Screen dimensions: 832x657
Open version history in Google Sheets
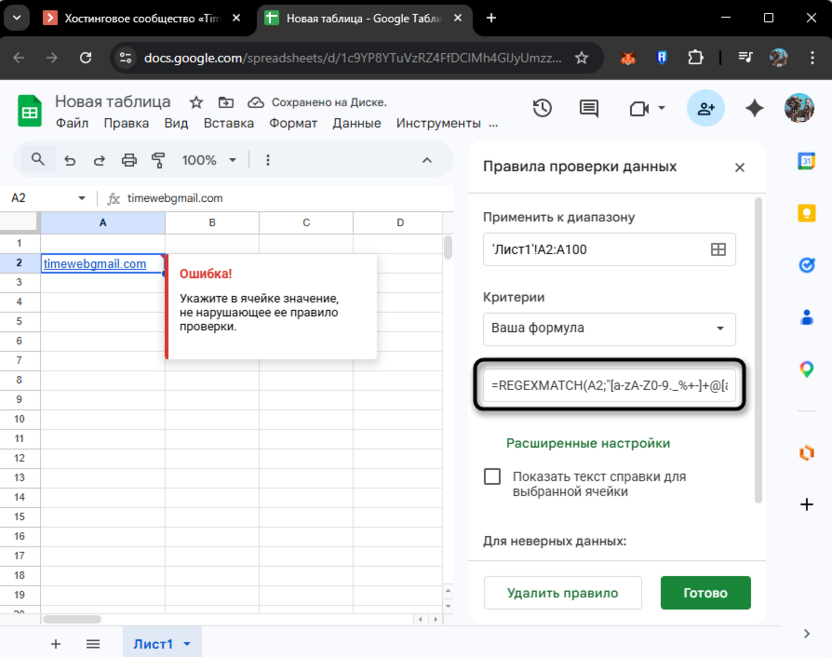click(542, 107)
